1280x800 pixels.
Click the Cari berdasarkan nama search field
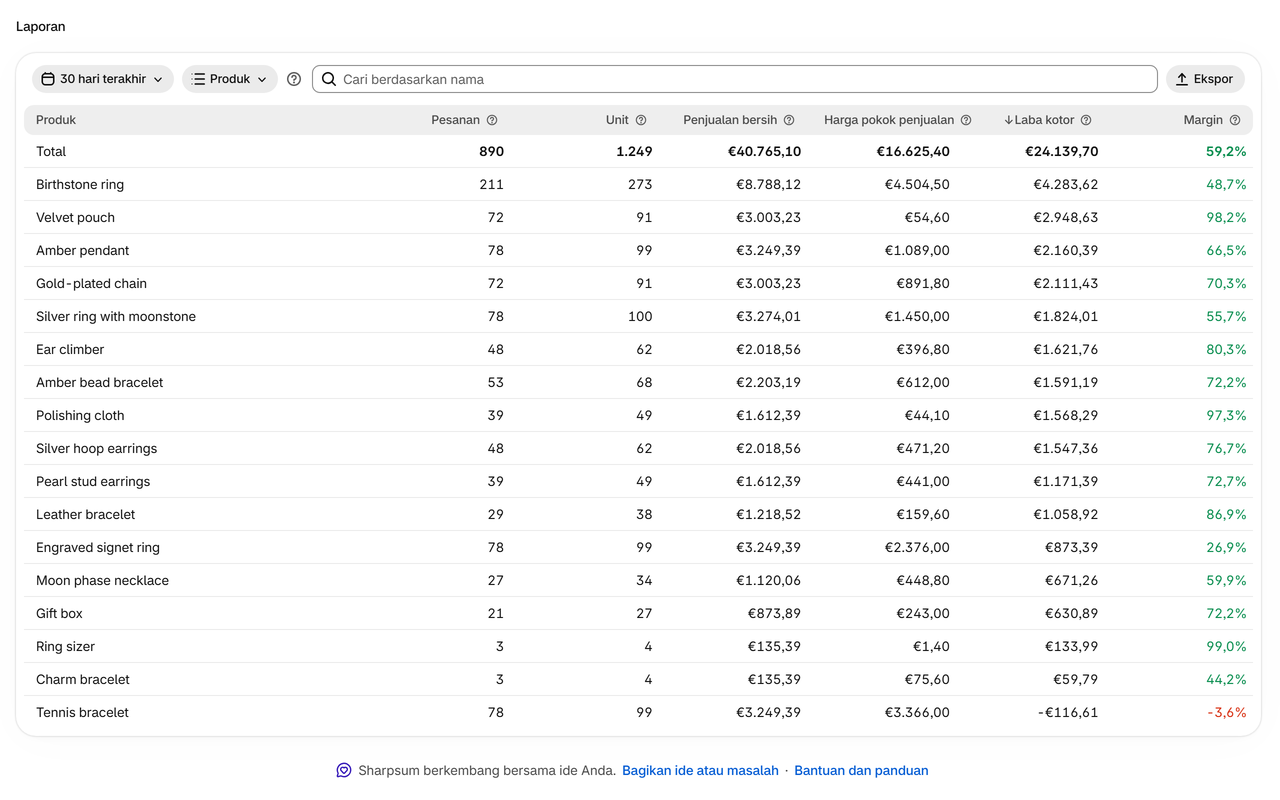pos(735,79)
